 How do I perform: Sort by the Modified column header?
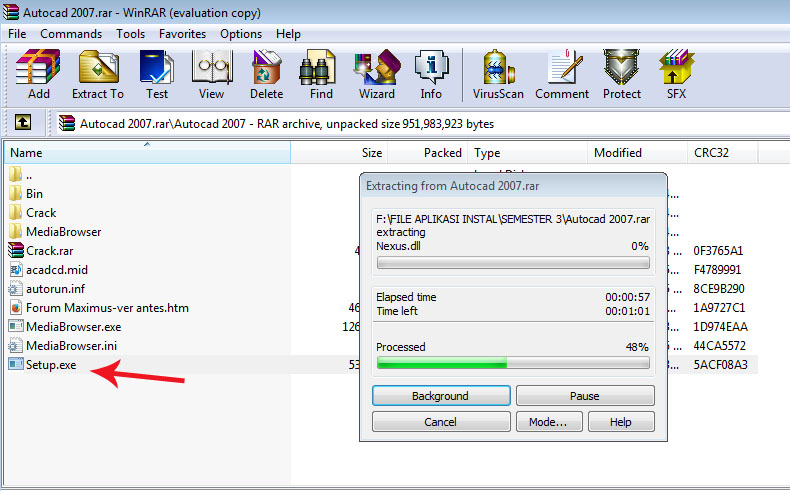point(637,153)
